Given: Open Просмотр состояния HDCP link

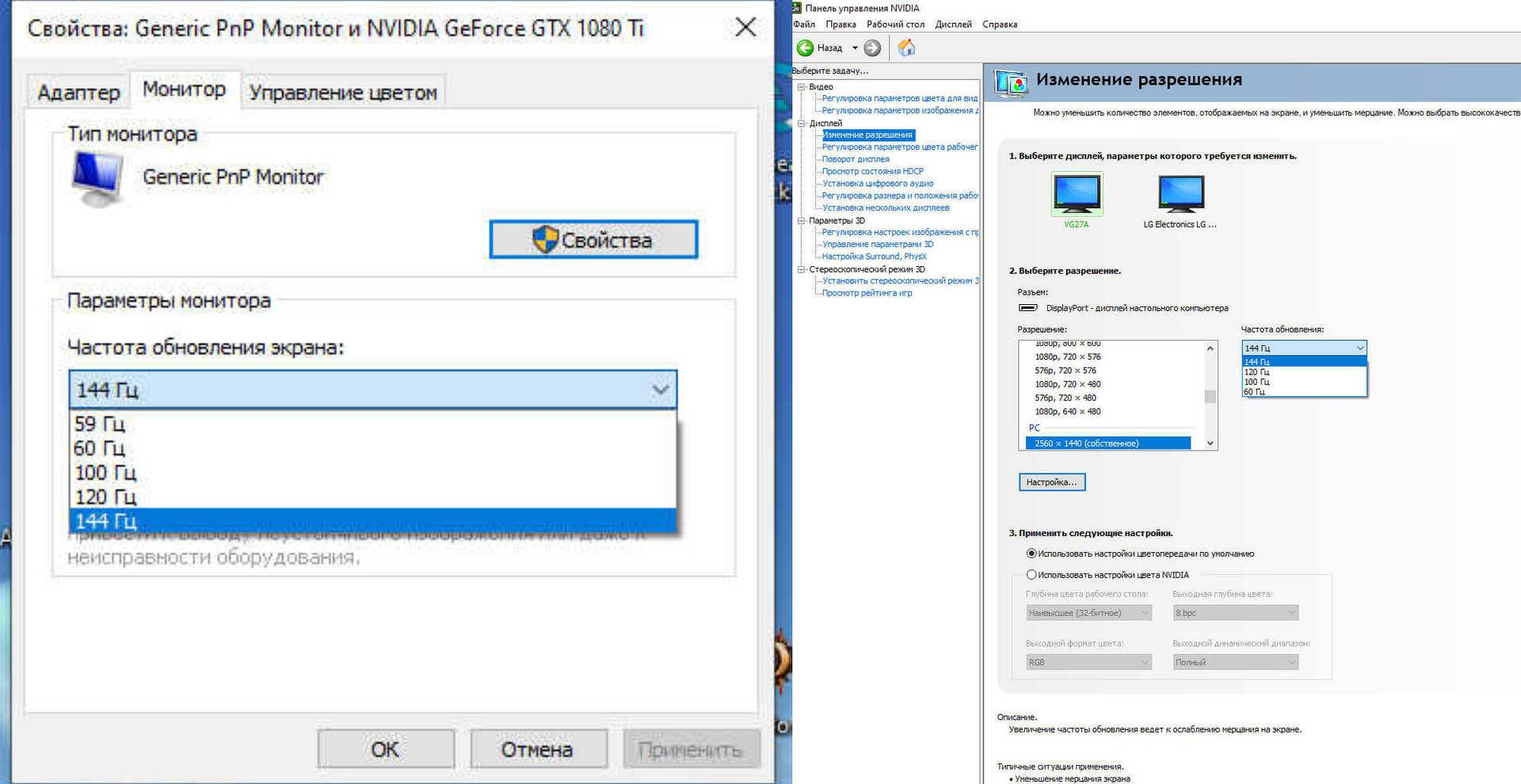Looking at the screenshot, I should 872,171.
